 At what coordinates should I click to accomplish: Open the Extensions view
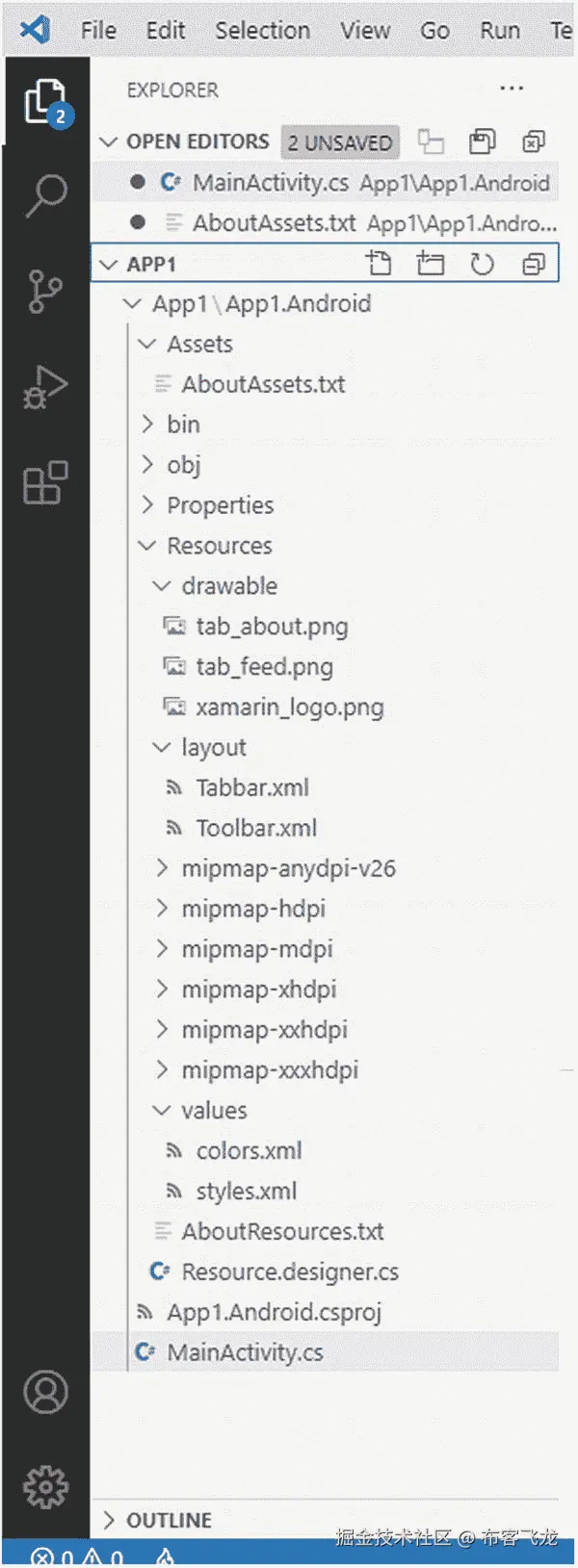click(x=42, y=484)
